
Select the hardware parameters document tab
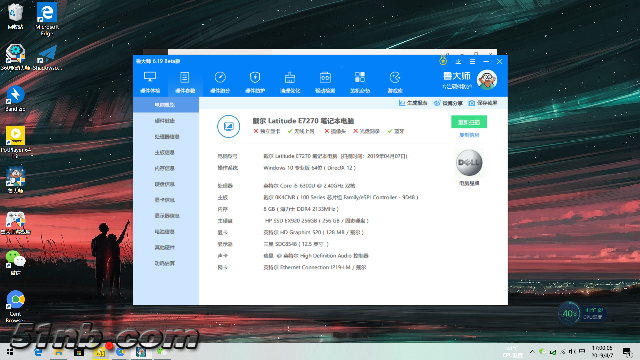(x=185, y=82)
